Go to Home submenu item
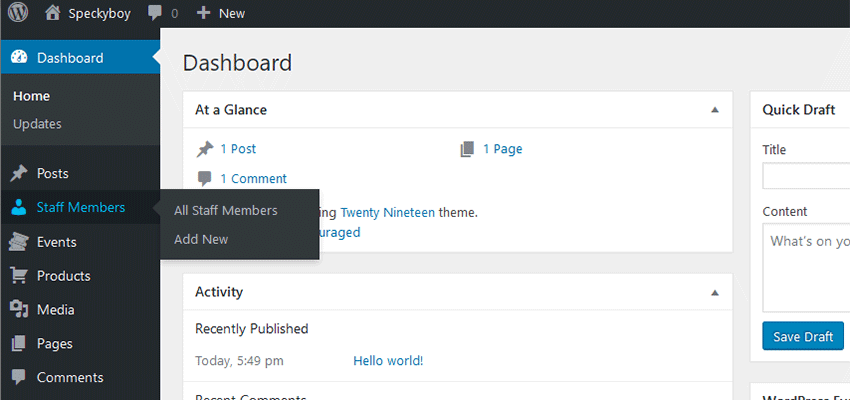 [31, 96]
